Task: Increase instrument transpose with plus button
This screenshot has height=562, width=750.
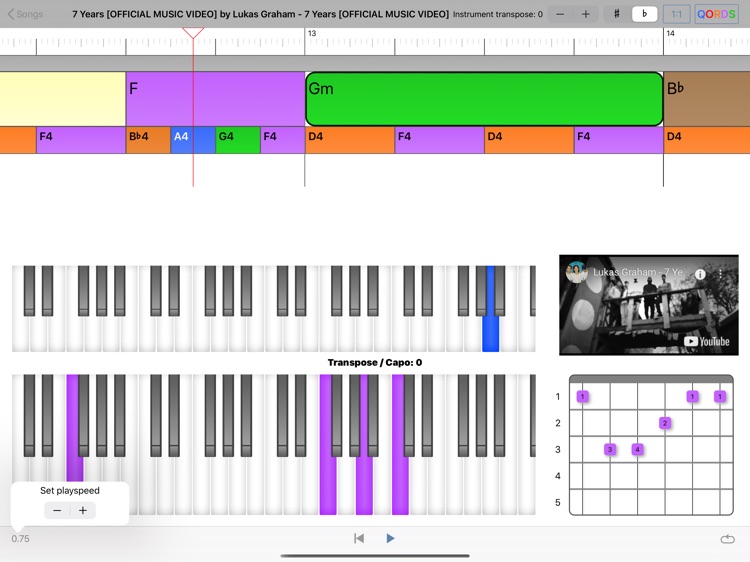Action: [x=585, y=14]
